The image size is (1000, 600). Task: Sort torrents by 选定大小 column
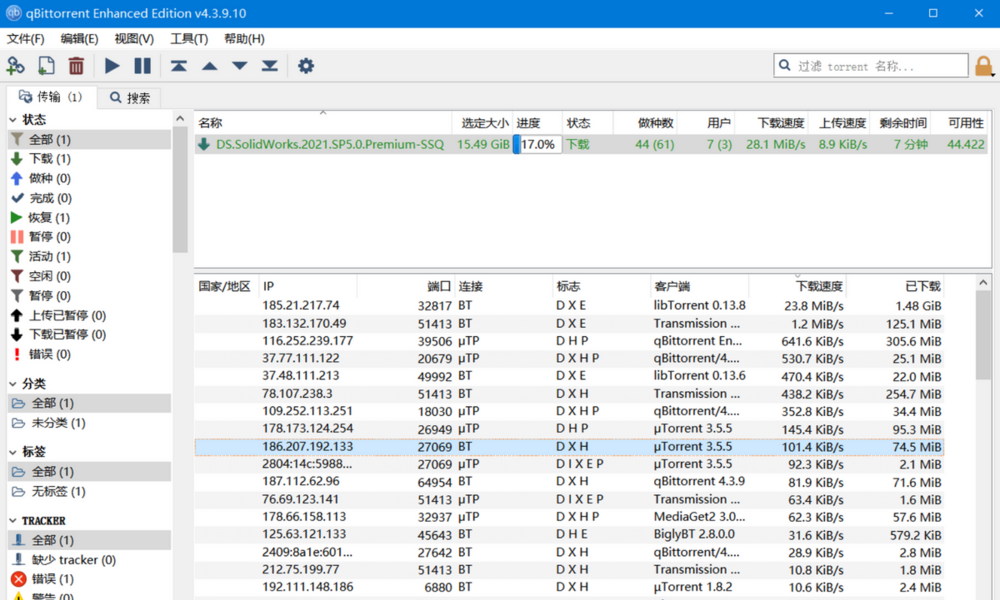(483, 122)
